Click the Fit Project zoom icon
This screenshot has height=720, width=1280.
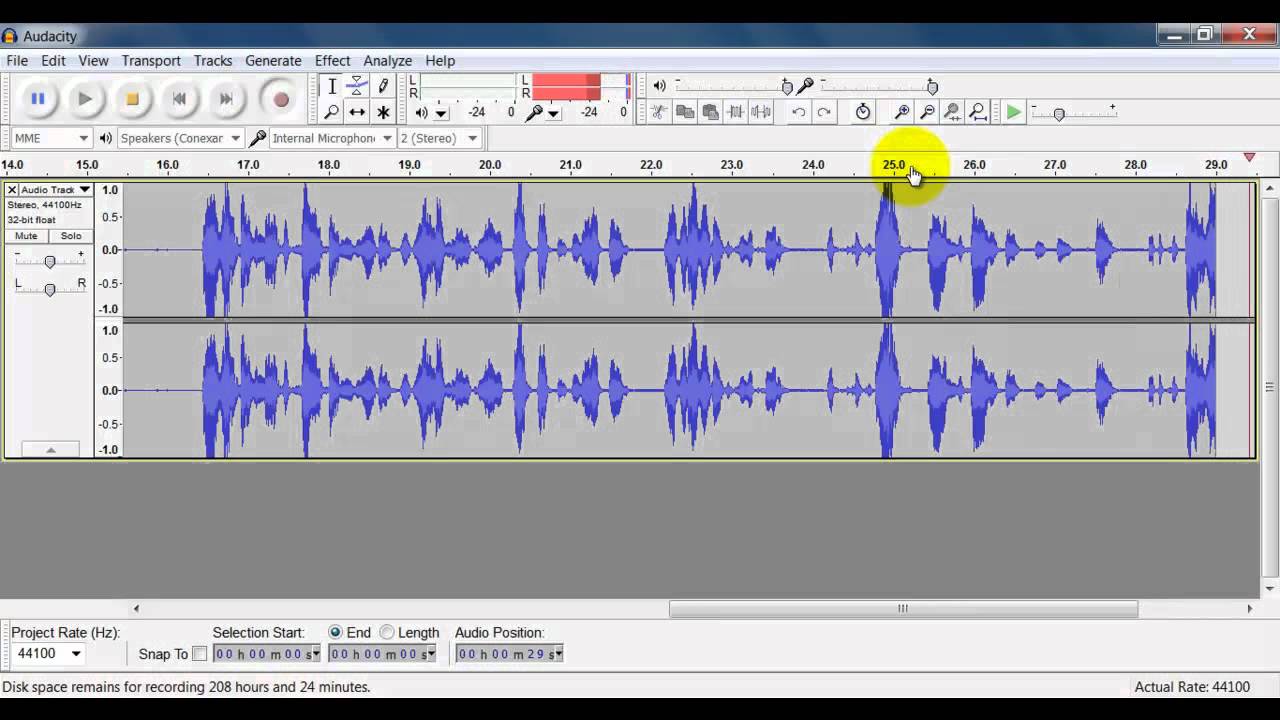[x=978, y=112]
